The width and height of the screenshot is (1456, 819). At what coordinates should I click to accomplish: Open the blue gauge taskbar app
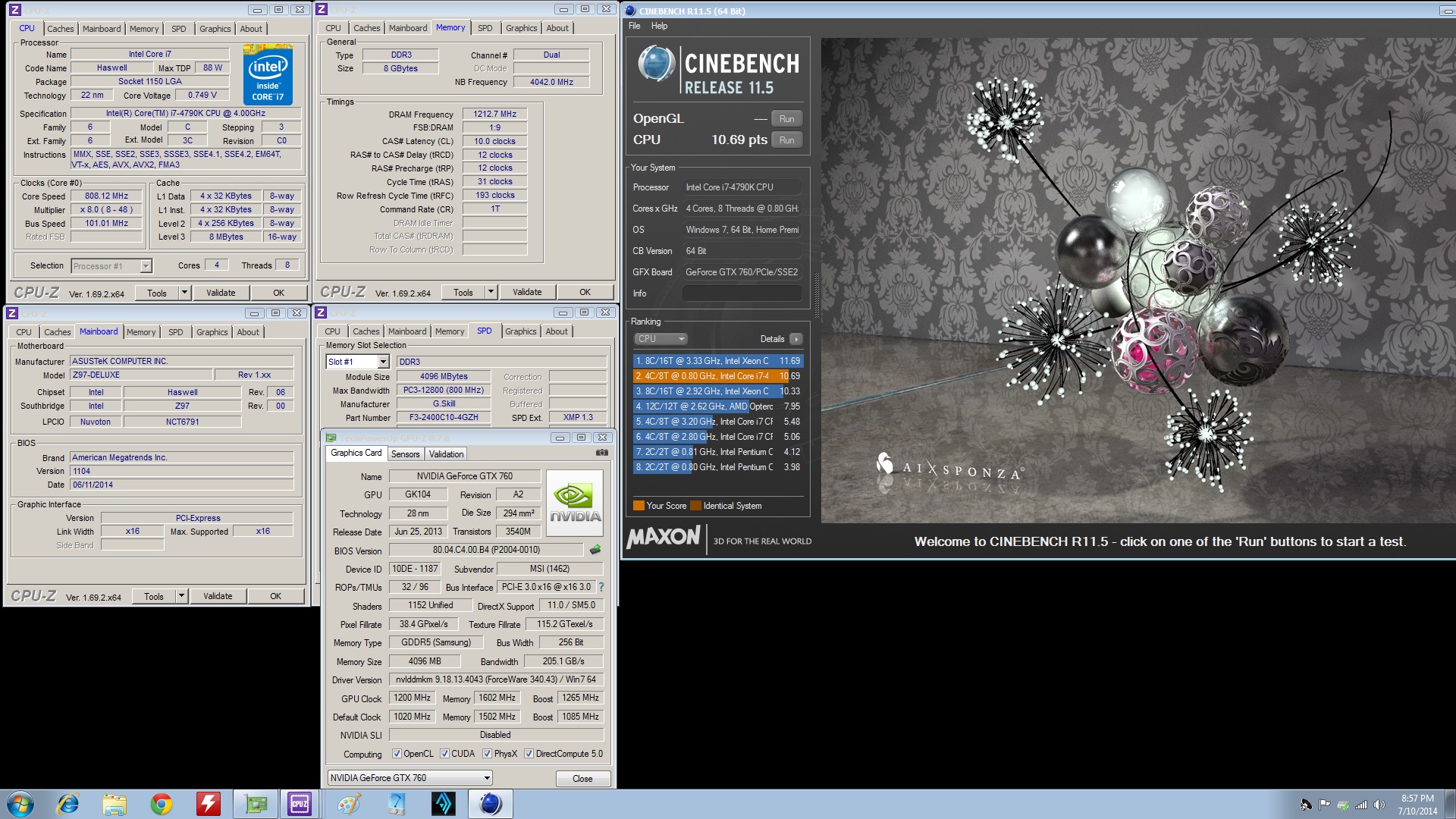[x=396, y=804]
